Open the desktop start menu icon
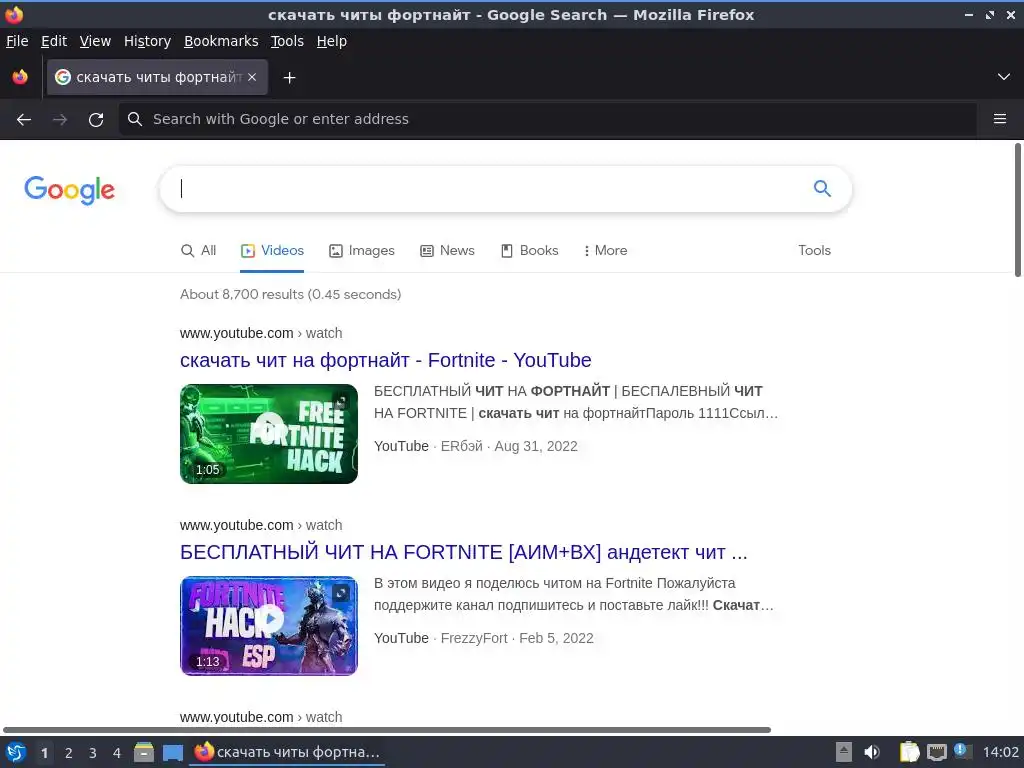 click(16, 753)
